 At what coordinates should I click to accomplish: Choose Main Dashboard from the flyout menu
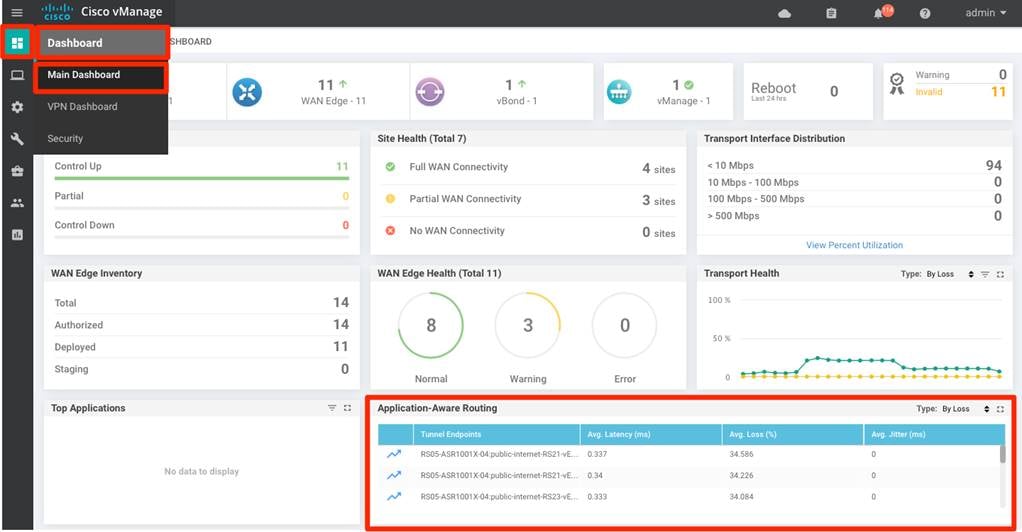tap(100, 75)
